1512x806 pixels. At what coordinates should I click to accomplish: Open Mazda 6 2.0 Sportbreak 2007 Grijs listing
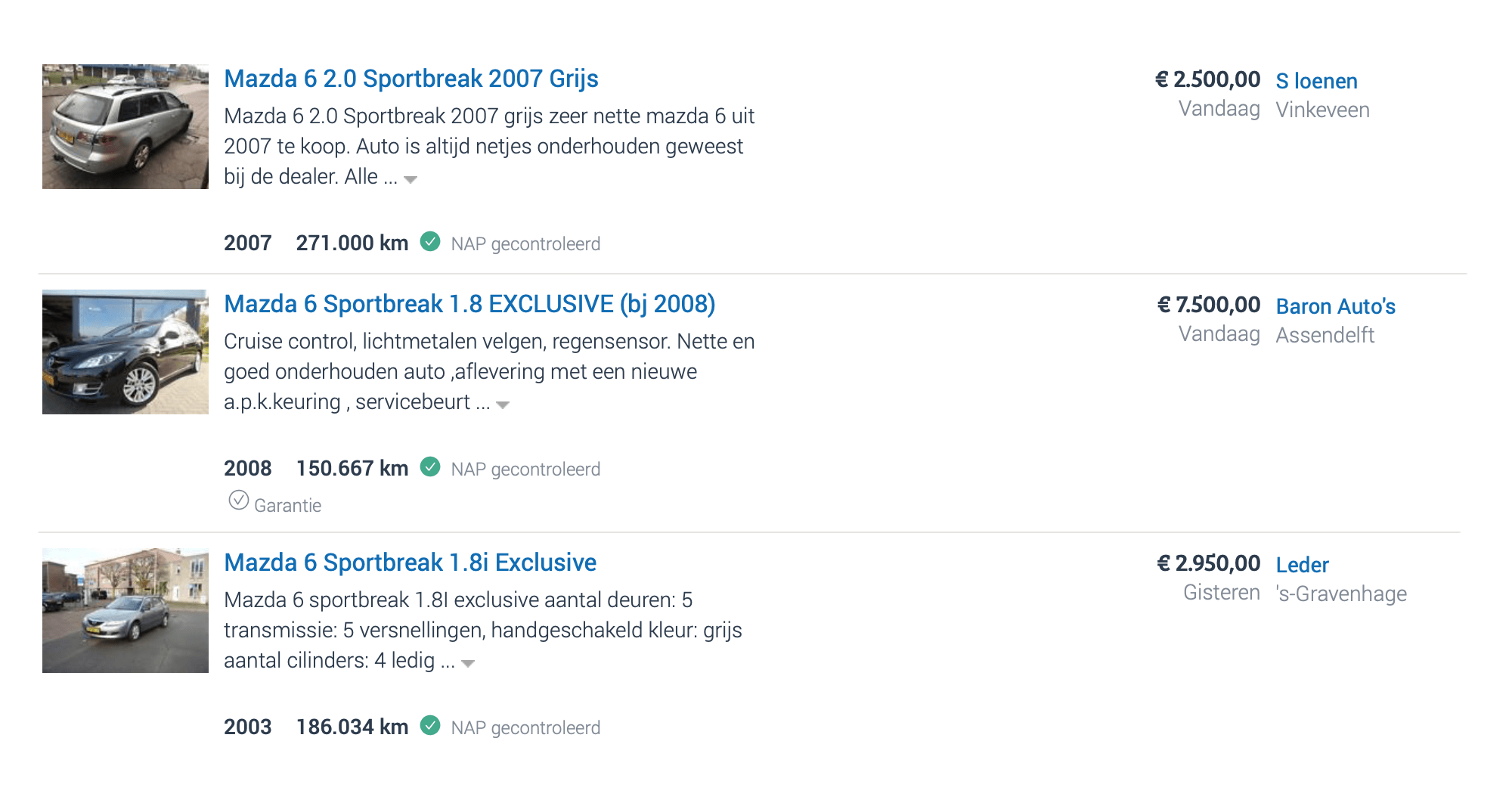point(411,79)
